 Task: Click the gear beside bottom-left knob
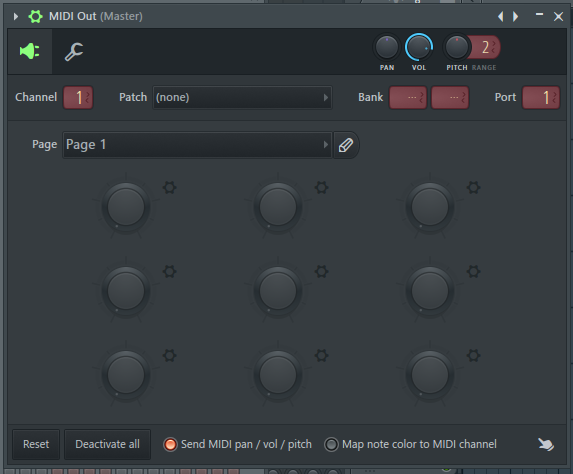(170, 356)
